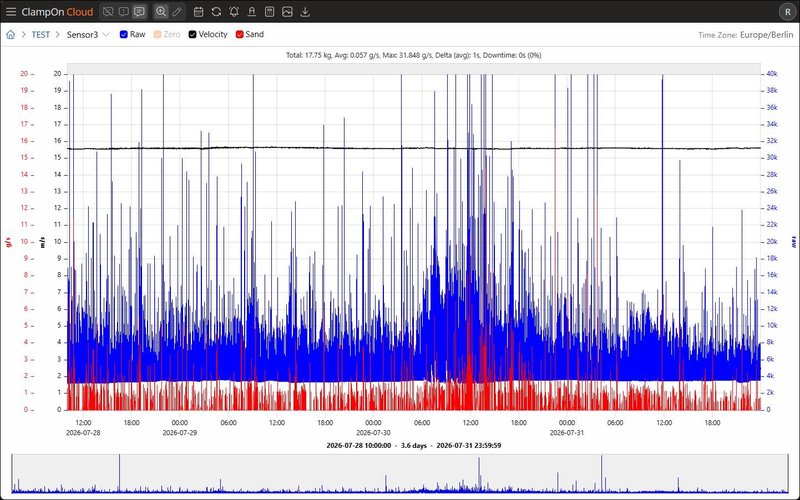Open the calculator tool
The width and height of the screenshot is (800, 500).
coord(269,11)
